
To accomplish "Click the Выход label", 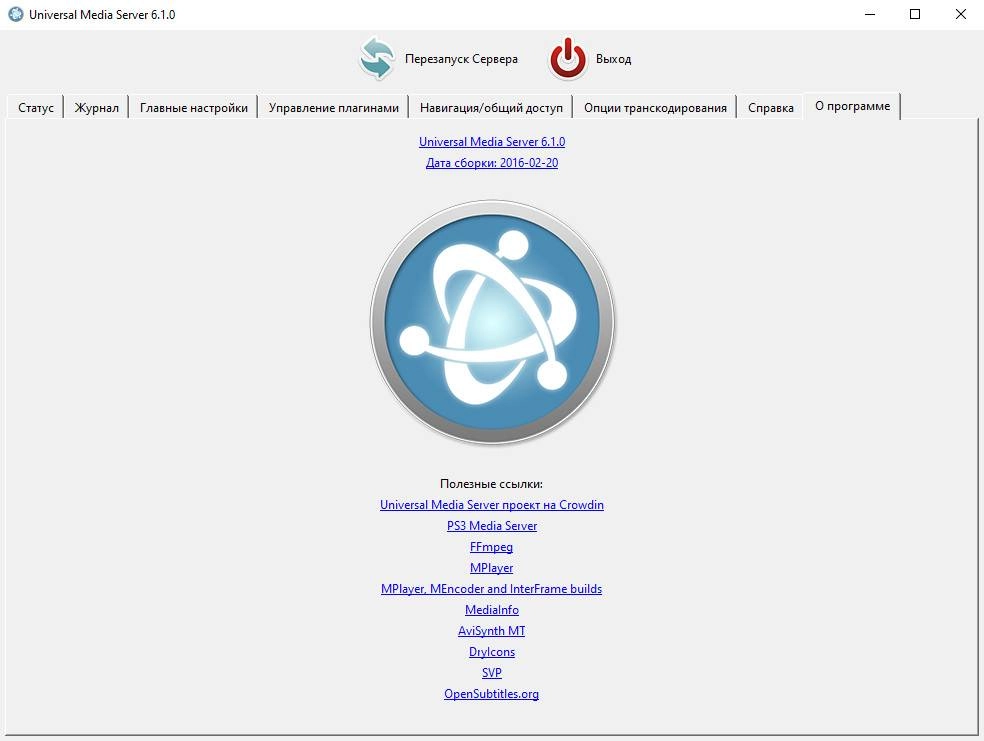I will [613, 59].
